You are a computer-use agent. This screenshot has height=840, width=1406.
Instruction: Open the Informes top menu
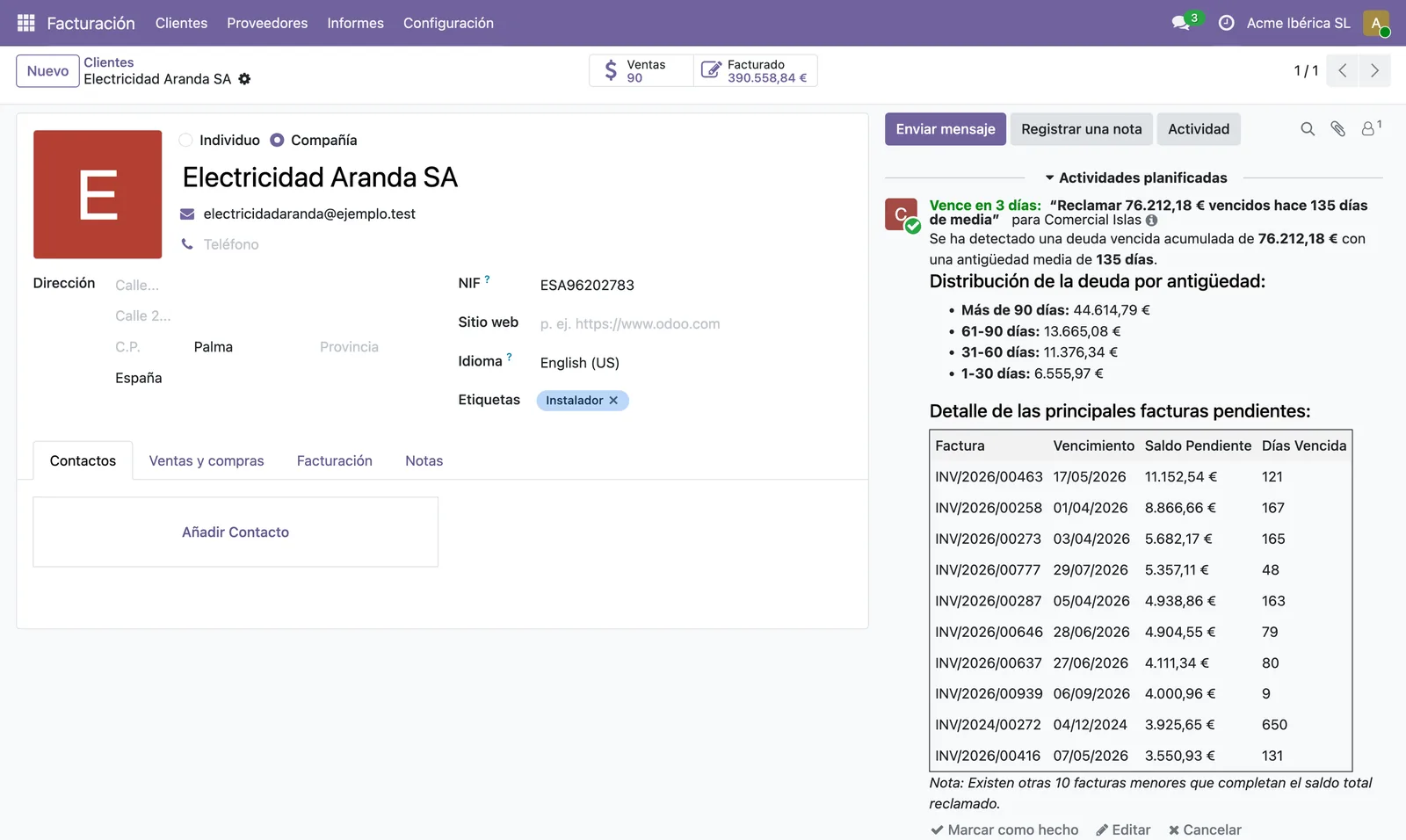355,23
